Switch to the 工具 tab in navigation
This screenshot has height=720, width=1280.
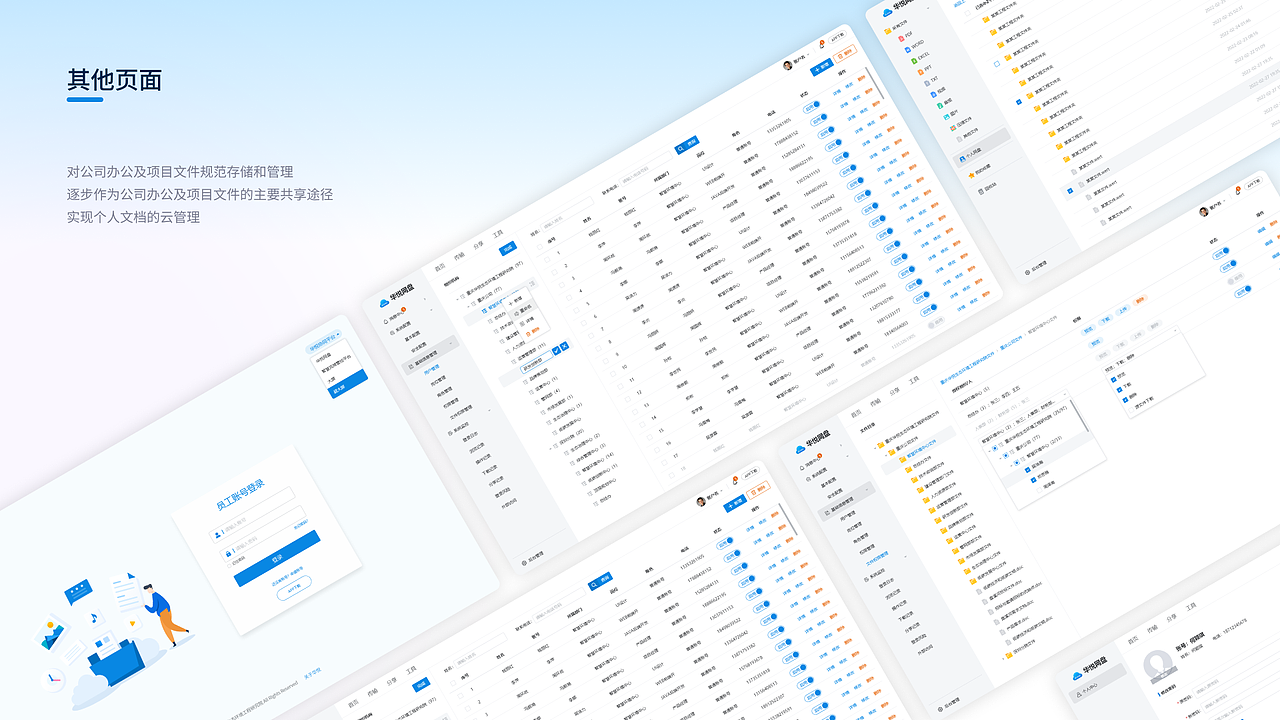498,234
